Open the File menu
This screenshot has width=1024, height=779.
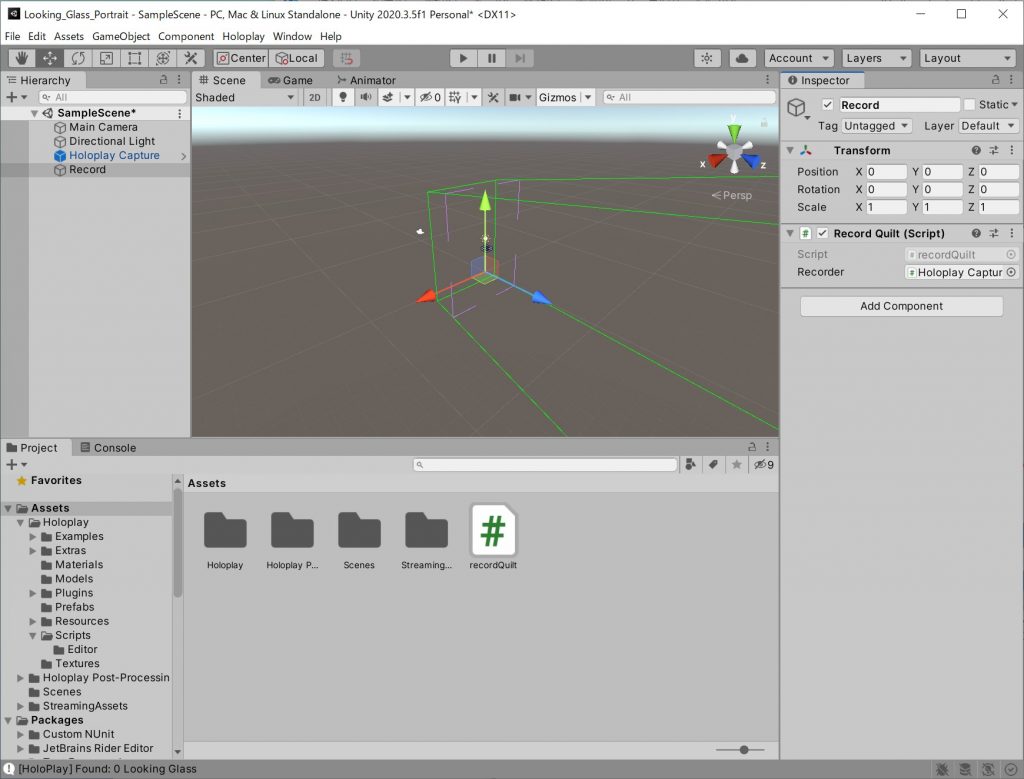(x=12, y=37)
